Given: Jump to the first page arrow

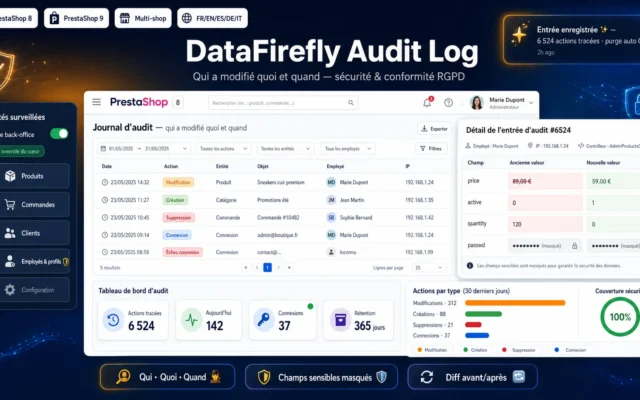Looking at the screenshot, I should (x=246, y=268).
